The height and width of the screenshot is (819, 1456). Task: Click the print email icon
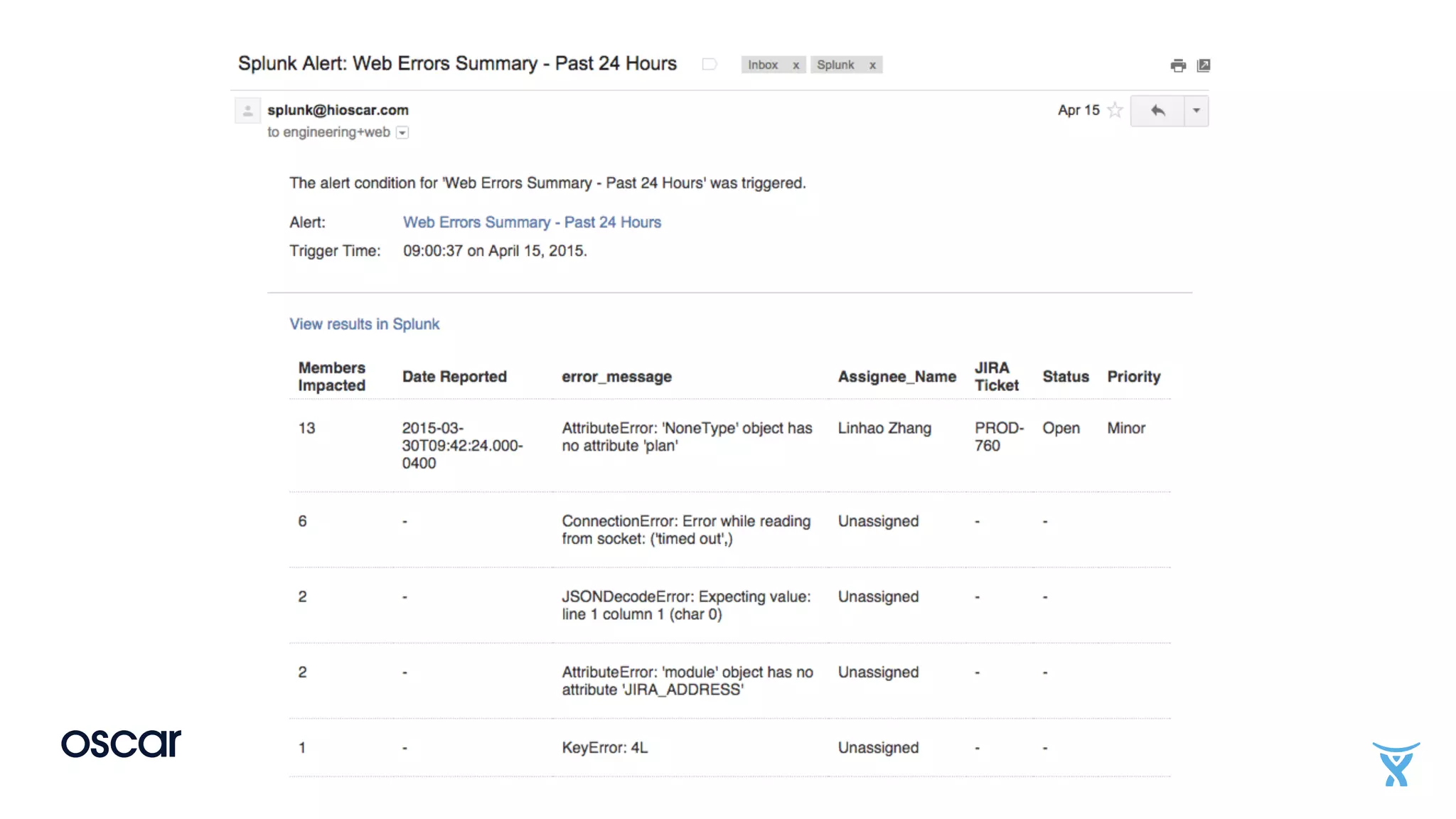1178,65
